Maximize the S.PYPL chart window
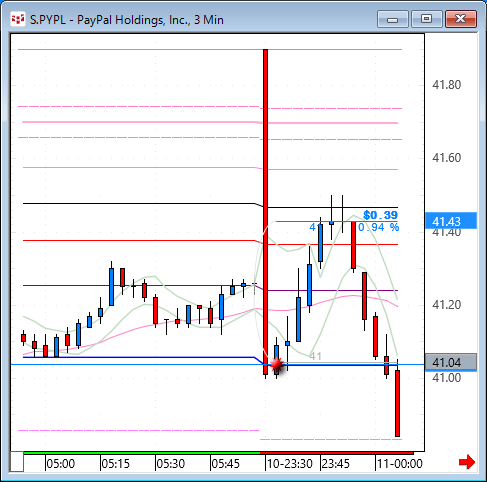 pyautogui.click(x=427, y=19)
